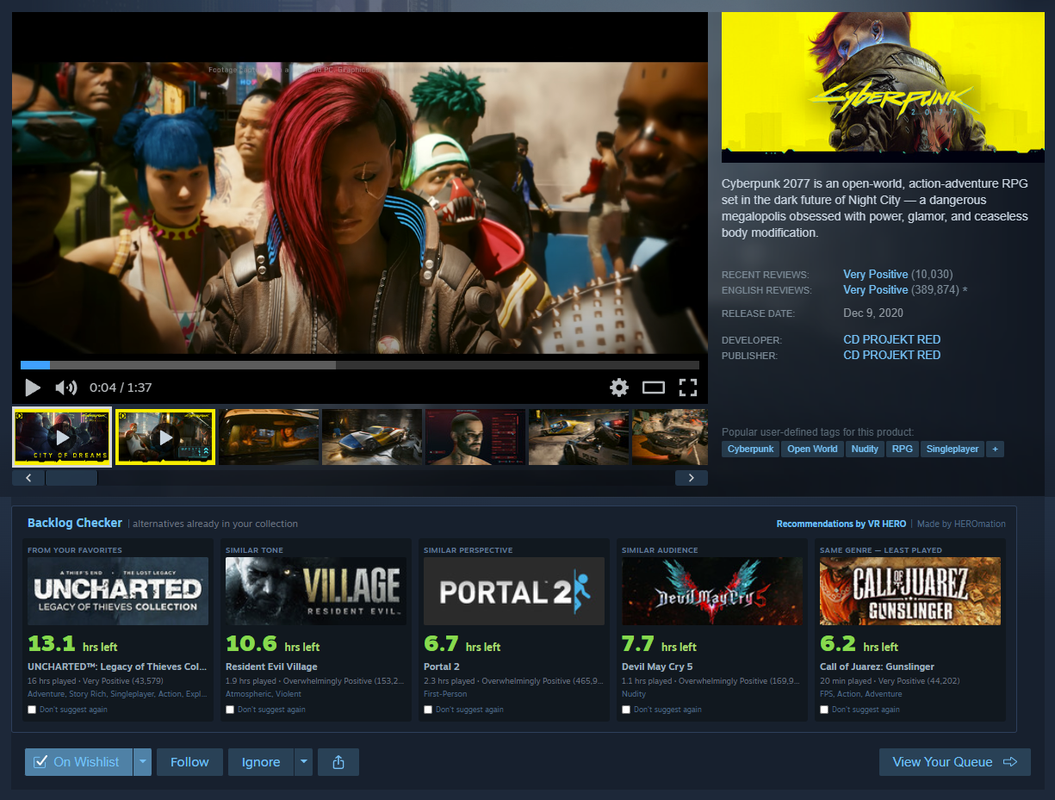Toggle the On Wishlist button

click(78, 762)
